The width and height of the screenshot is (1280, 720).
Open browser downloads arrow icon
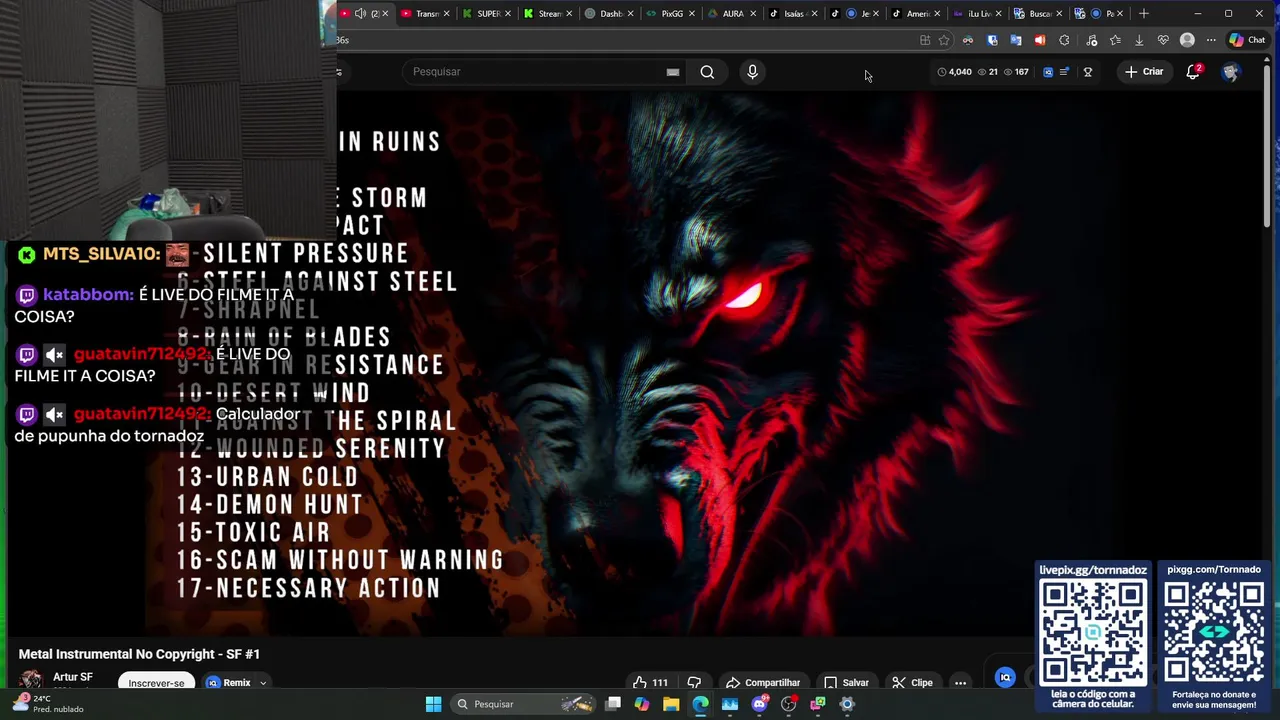(x=1139, y=40)
